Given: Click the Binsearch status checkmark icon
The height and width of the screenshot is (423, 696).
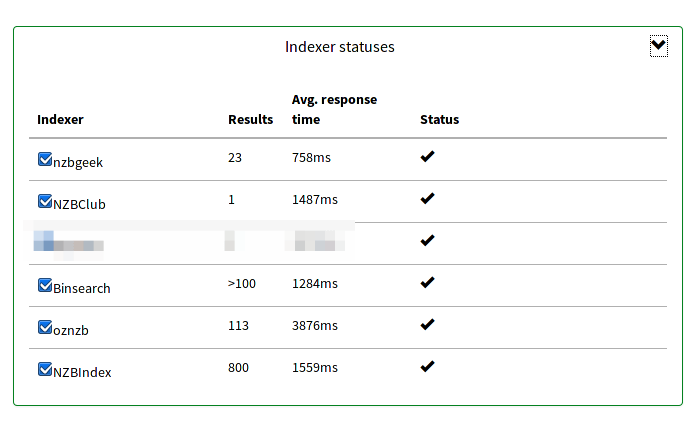Looking at the screenshot, I should [427, 283].
